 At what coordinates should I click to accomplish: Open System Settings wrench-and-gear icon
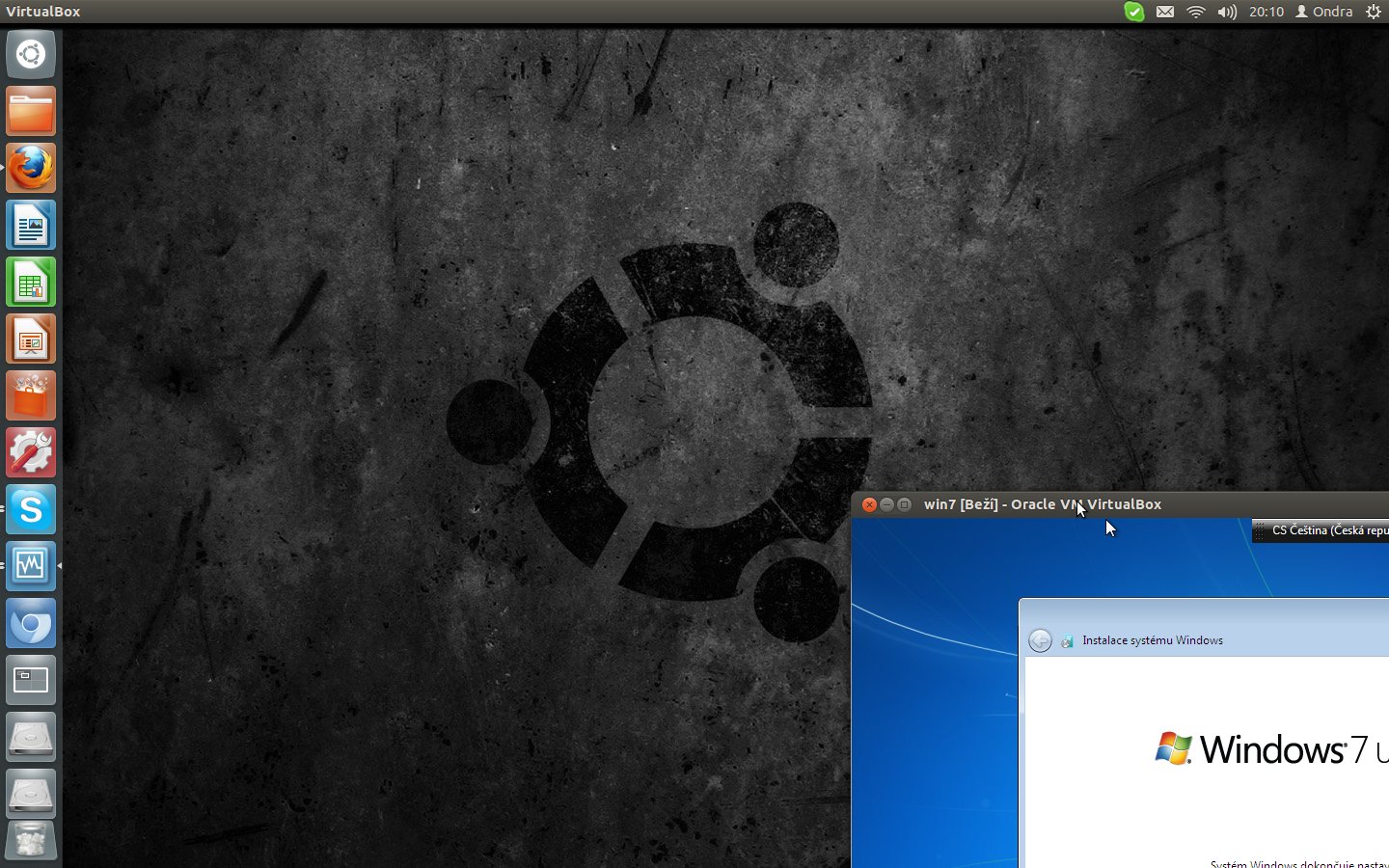click(x=31, y=453)
